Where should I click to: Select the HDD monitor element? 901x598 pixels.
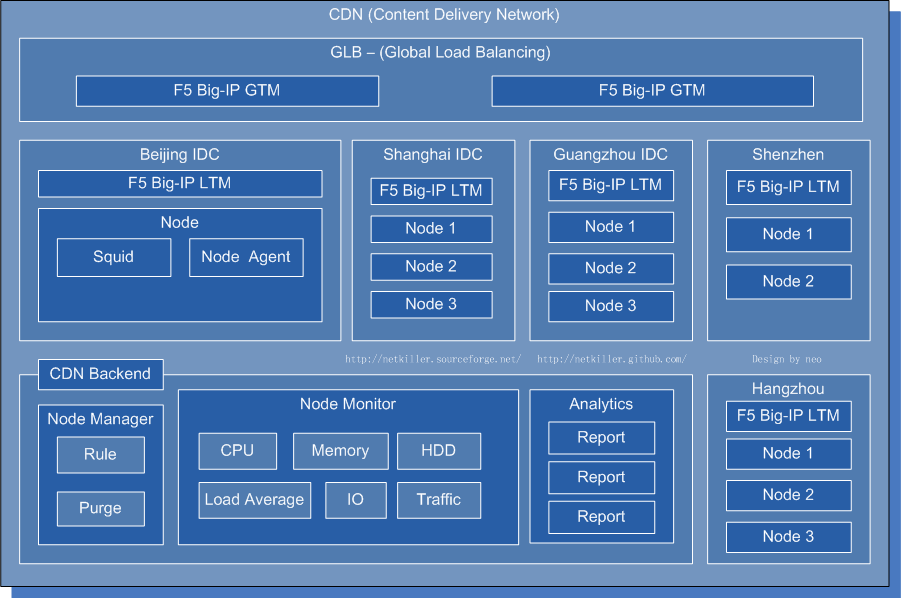[x=439, y=451]
